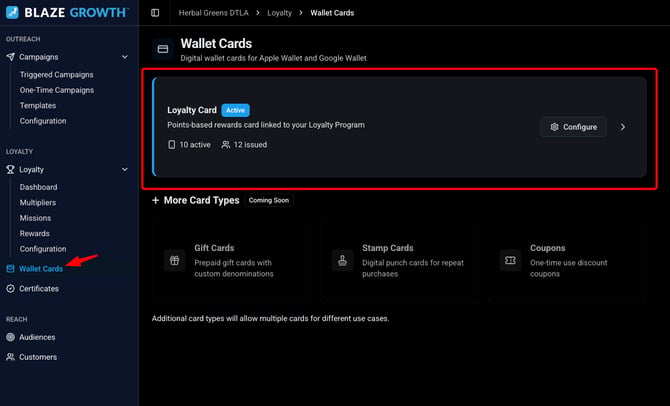Viewport: 670px width, 406px height.
Task: Click the Audiences target icon
Action: point(11,337)
